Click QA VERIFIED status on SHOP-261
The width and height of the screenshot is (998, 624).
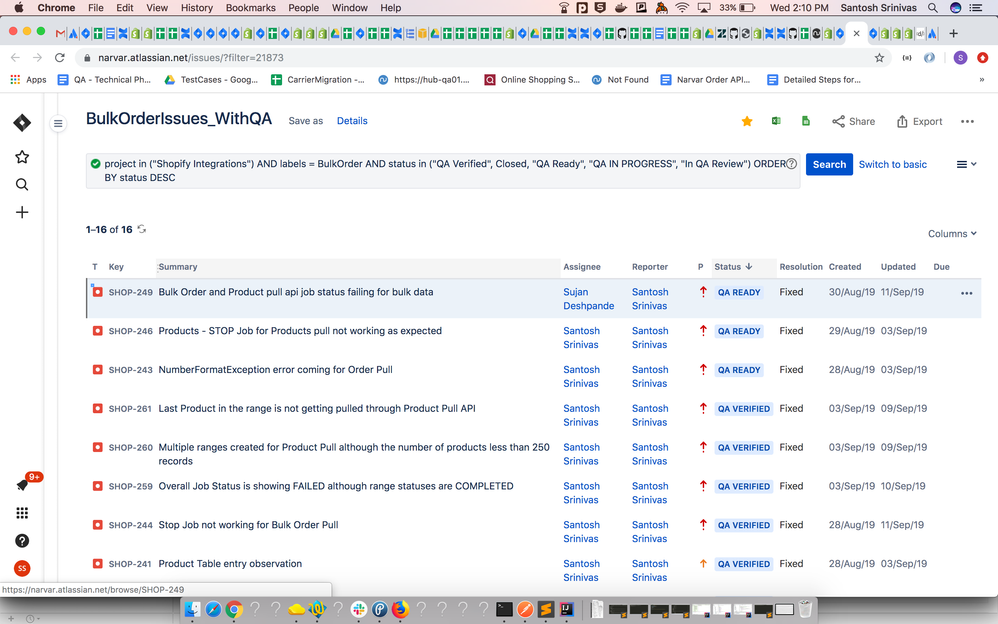click(x=743, y=409)
